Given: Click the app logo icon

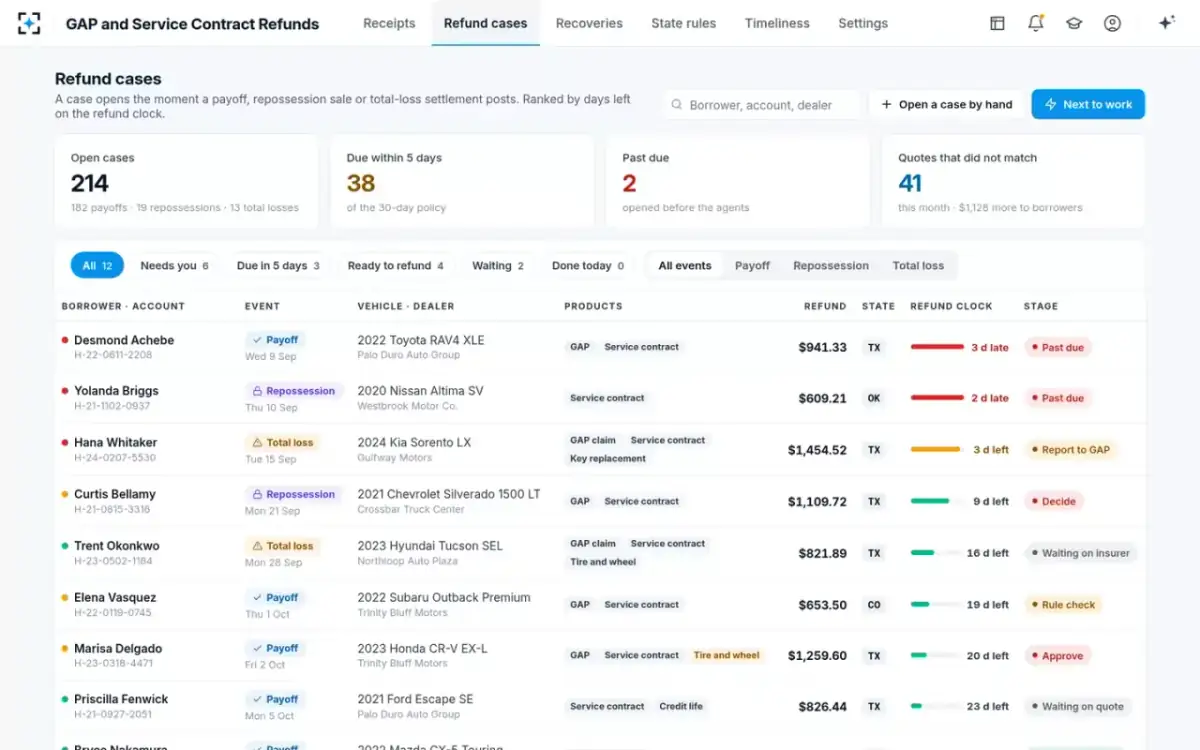Looking at the screenshot, I should point(29,23).
